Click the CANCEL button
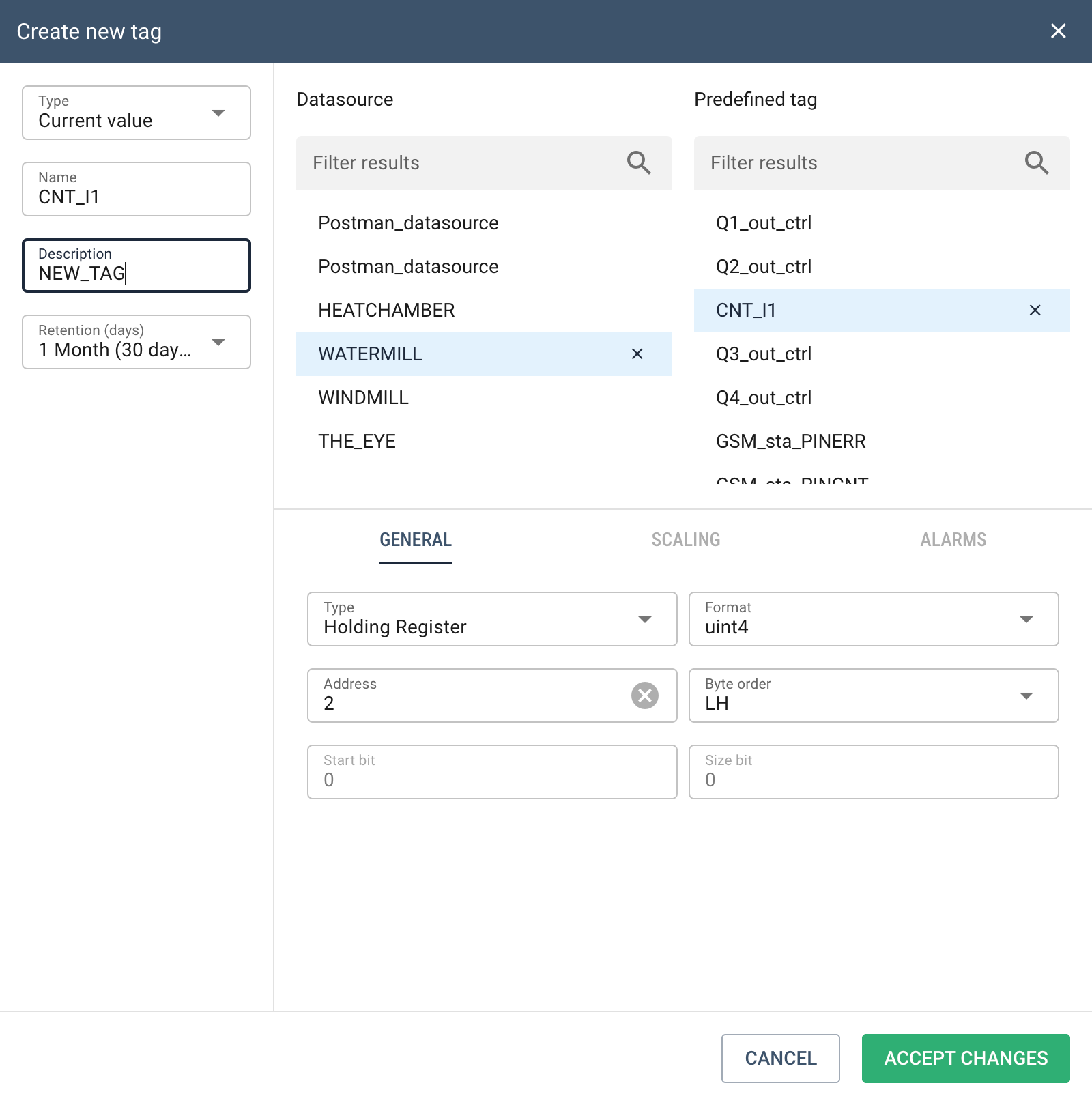The width and height of the screenshot is (1092, 1105). (x=781, y=1059)
